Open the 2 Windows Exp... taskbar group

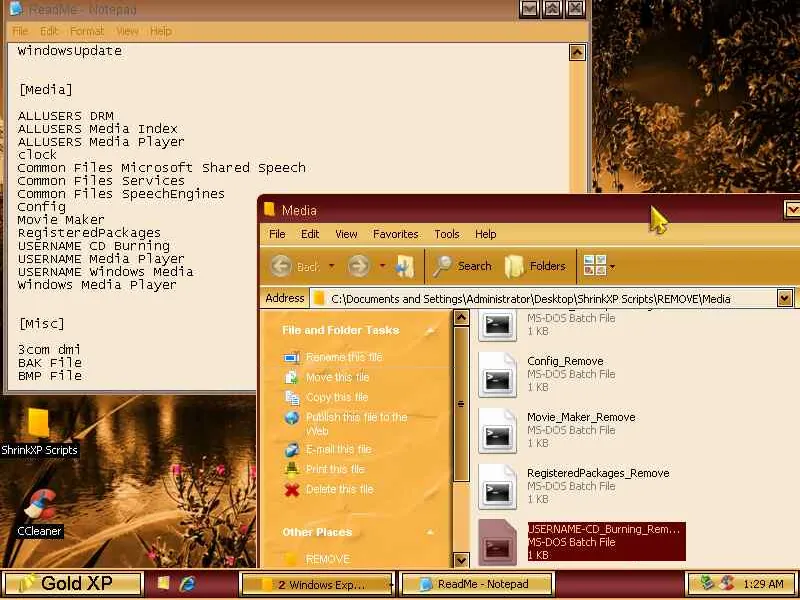317,584
